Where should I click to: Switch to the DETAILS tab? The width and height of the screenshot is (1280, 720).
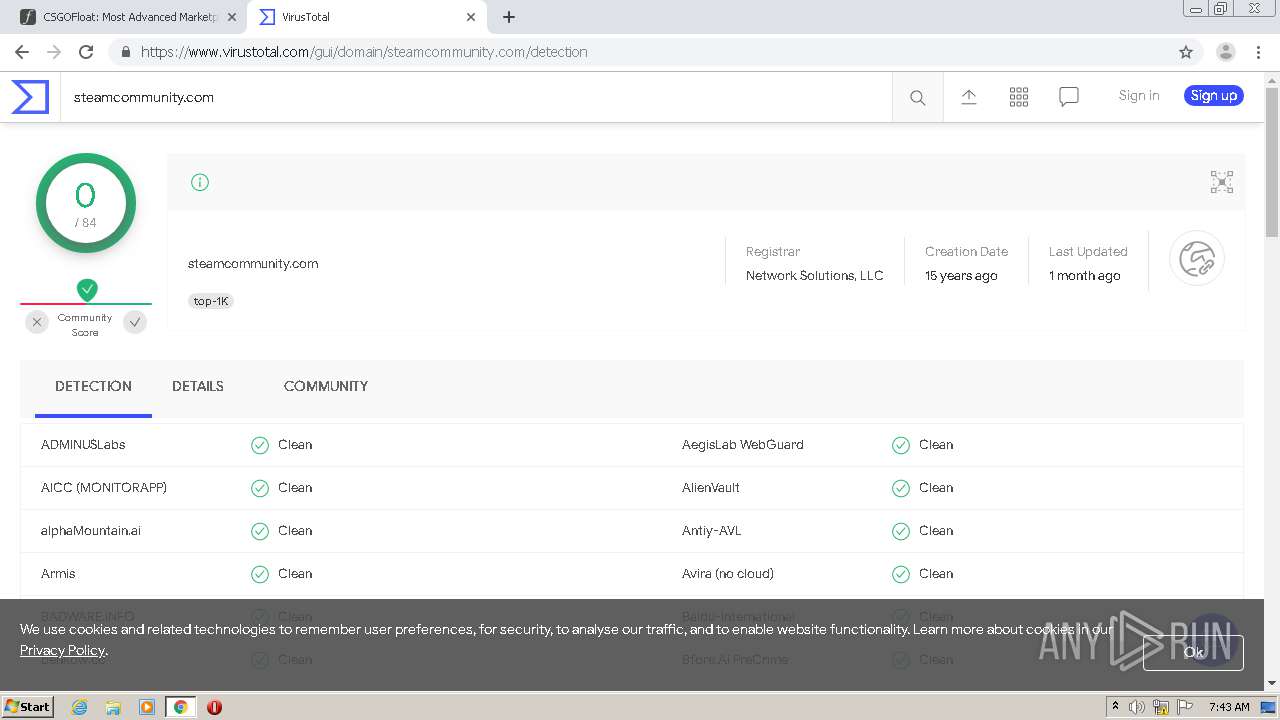coord(198,386)
